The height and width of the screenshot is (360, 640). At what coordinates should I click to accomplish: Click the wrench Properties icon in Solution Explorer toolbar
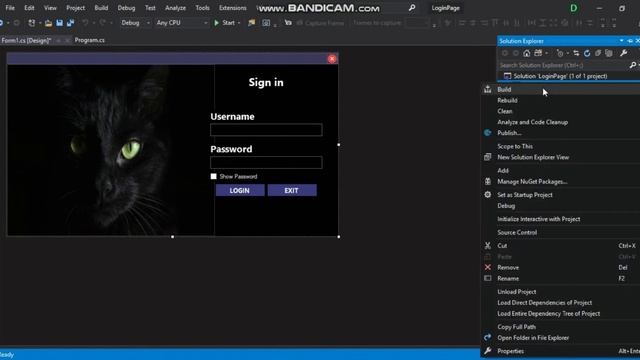[x=623, y=53]
